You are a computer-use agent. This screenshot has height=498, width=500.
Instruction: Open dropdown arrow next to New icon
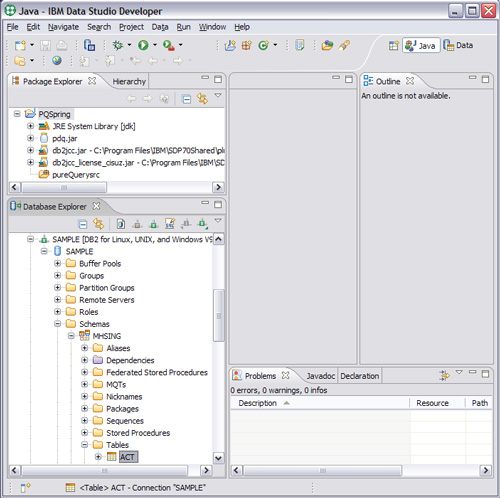[x=32, y=45]
